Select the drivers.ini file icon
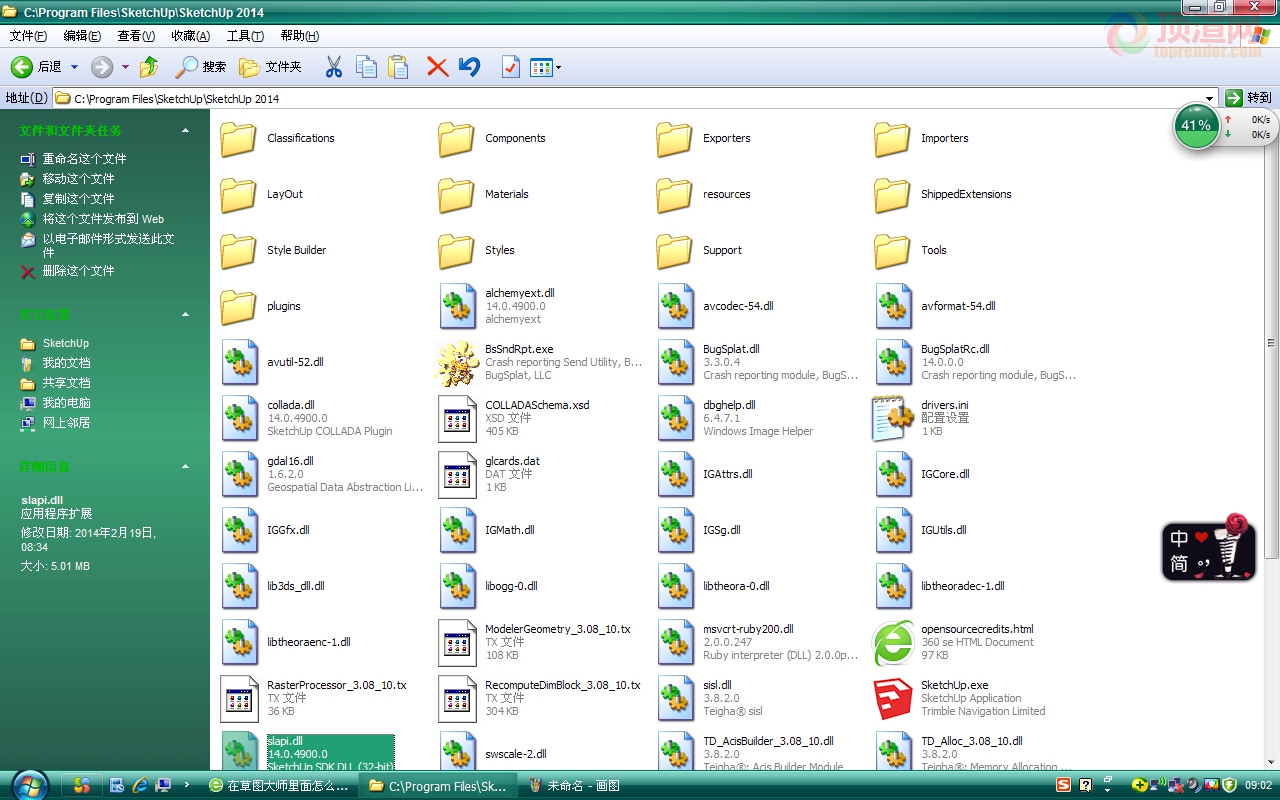This screenshot has height=800, width=1280. click(x=893, y=419)
